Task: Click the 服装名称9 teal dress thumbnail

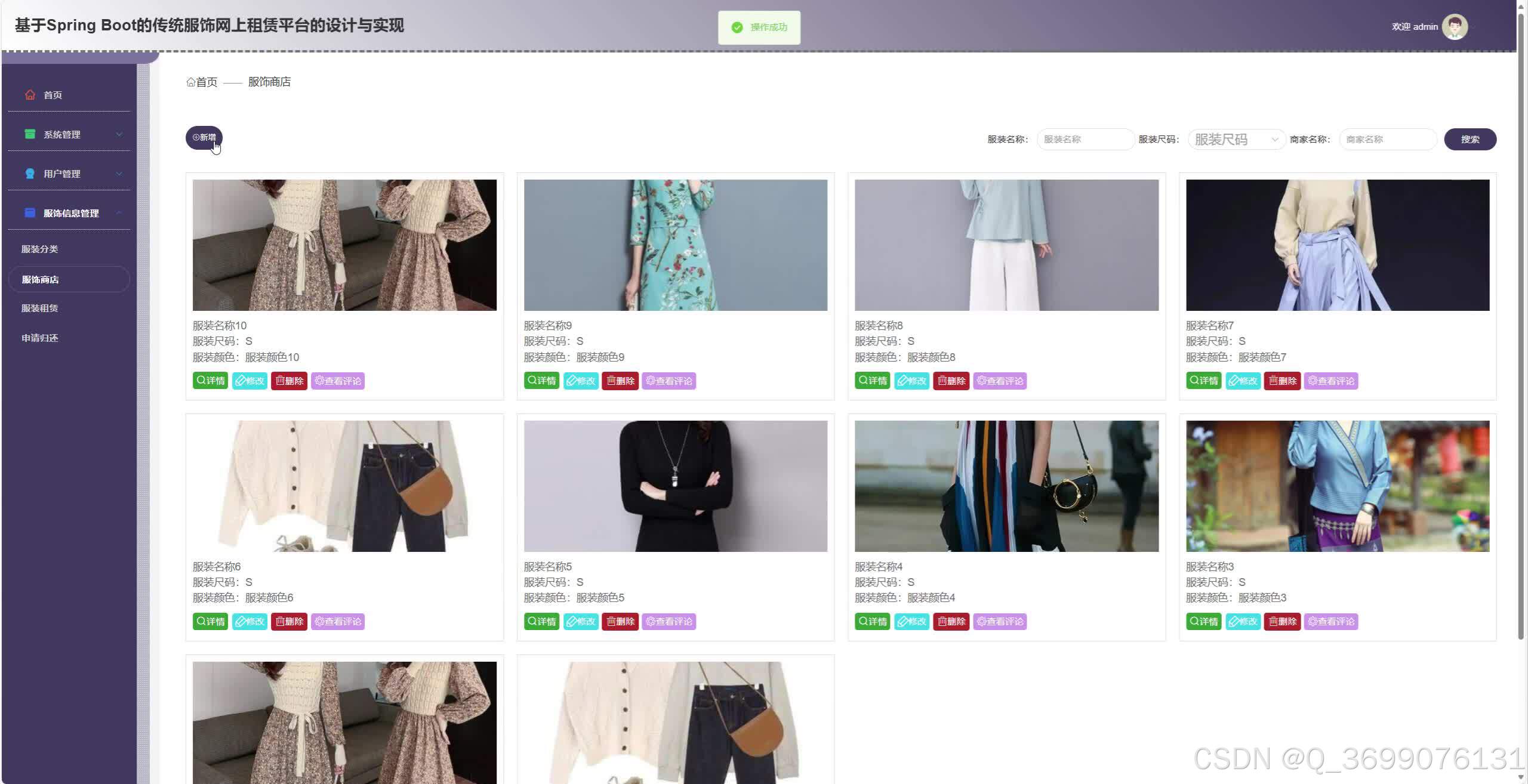Action: point(676,245)
